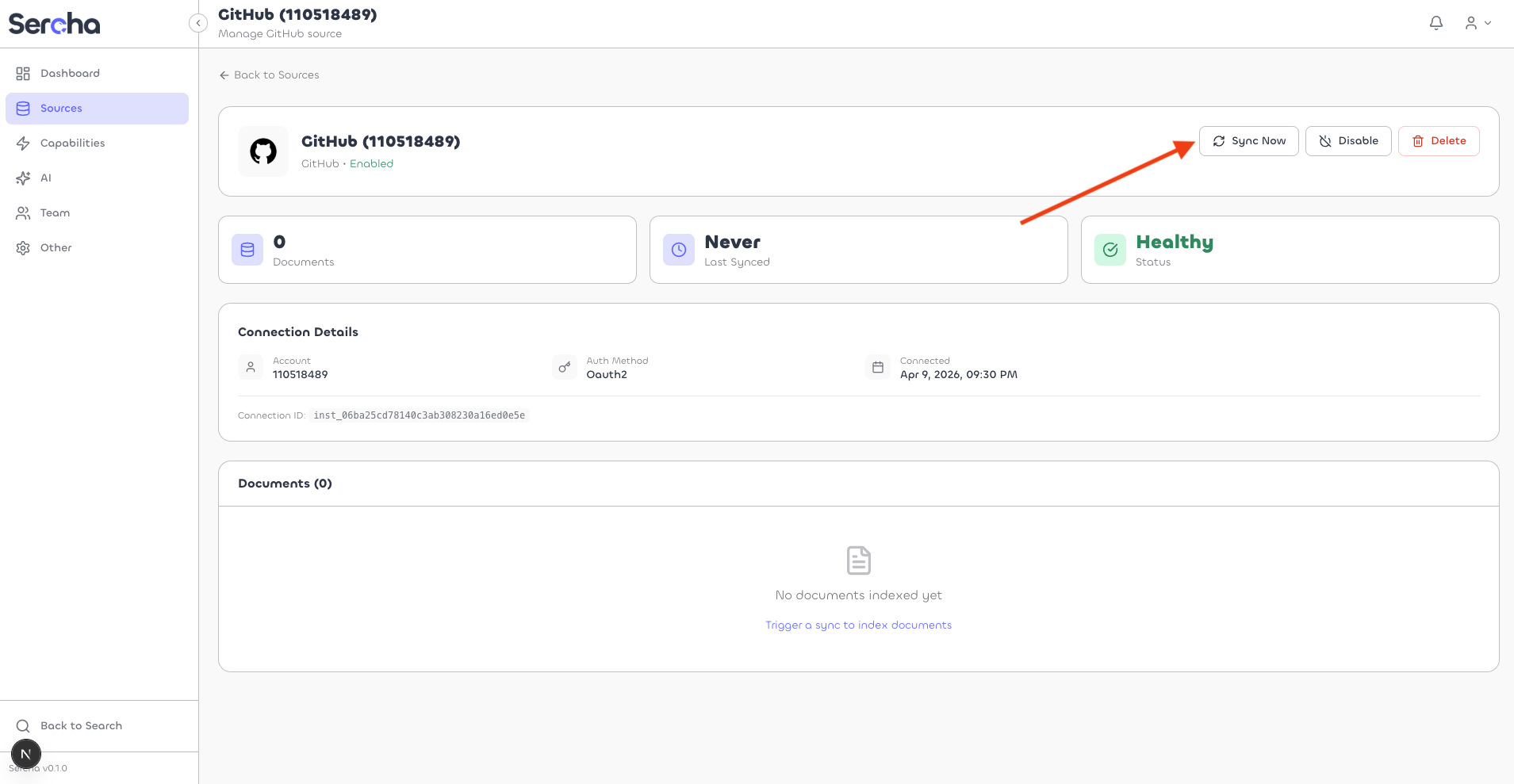Image resolution: width=1514 pixels, height=784 pixels.
Task: Go to the Capabilities section
Action: click(72, 143)
